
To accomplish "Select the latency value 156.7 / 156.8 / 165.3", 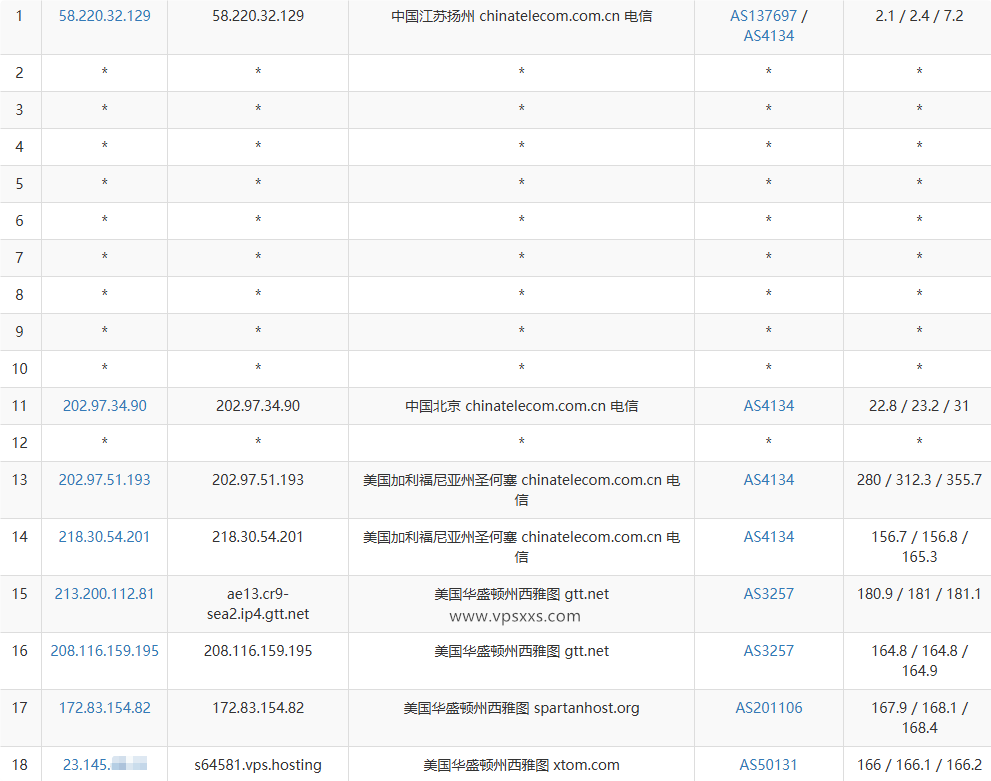I will [x=919, y=547].
